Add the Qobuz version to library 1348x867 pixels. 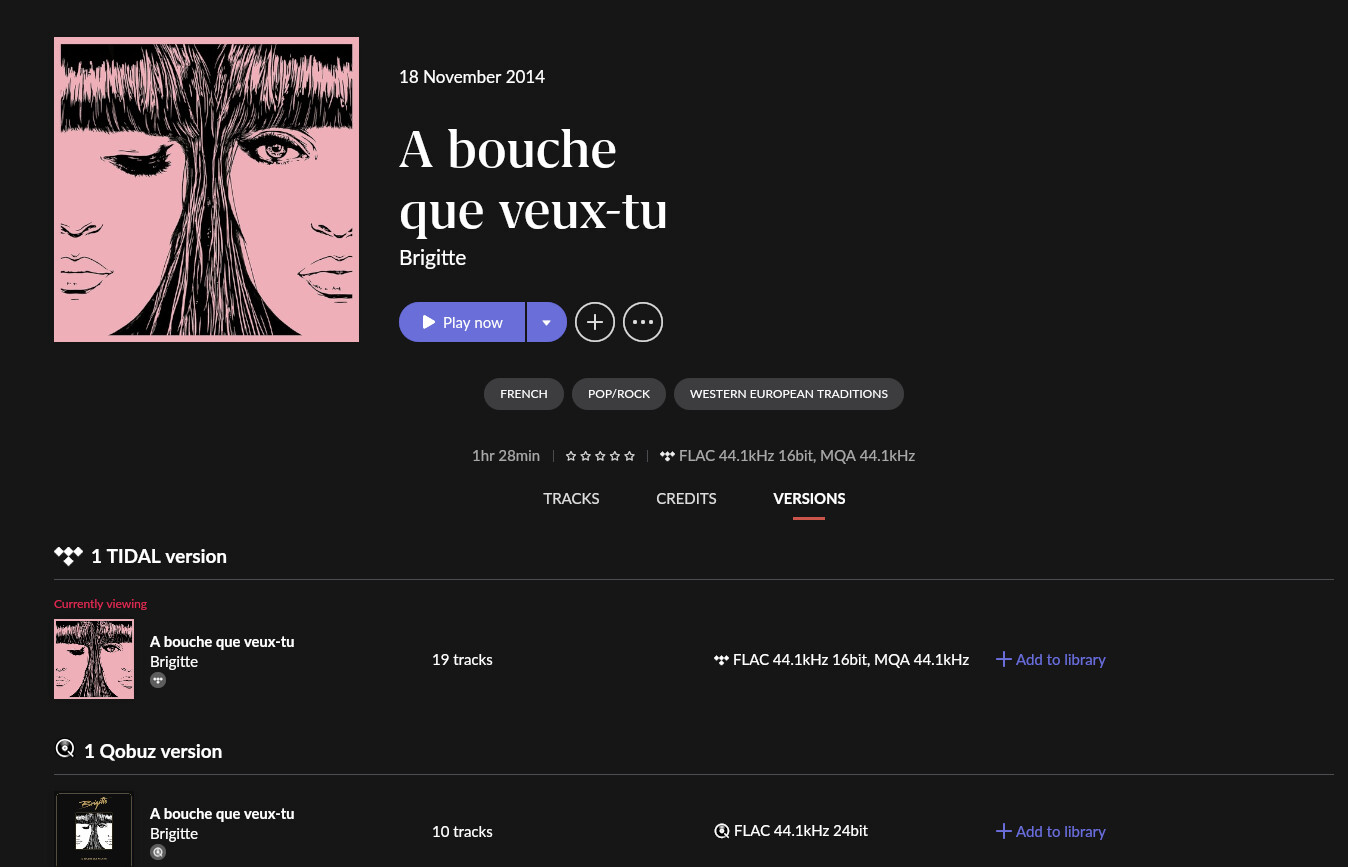click(x=1051, y=832)
